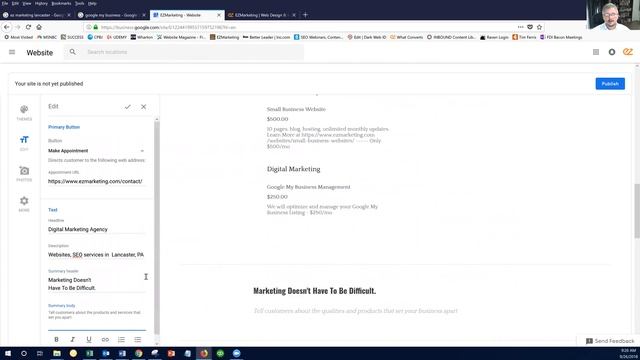Confirm edits with the checkmark icon
This screenshot has height=360, width=640.
click(128, 107)
